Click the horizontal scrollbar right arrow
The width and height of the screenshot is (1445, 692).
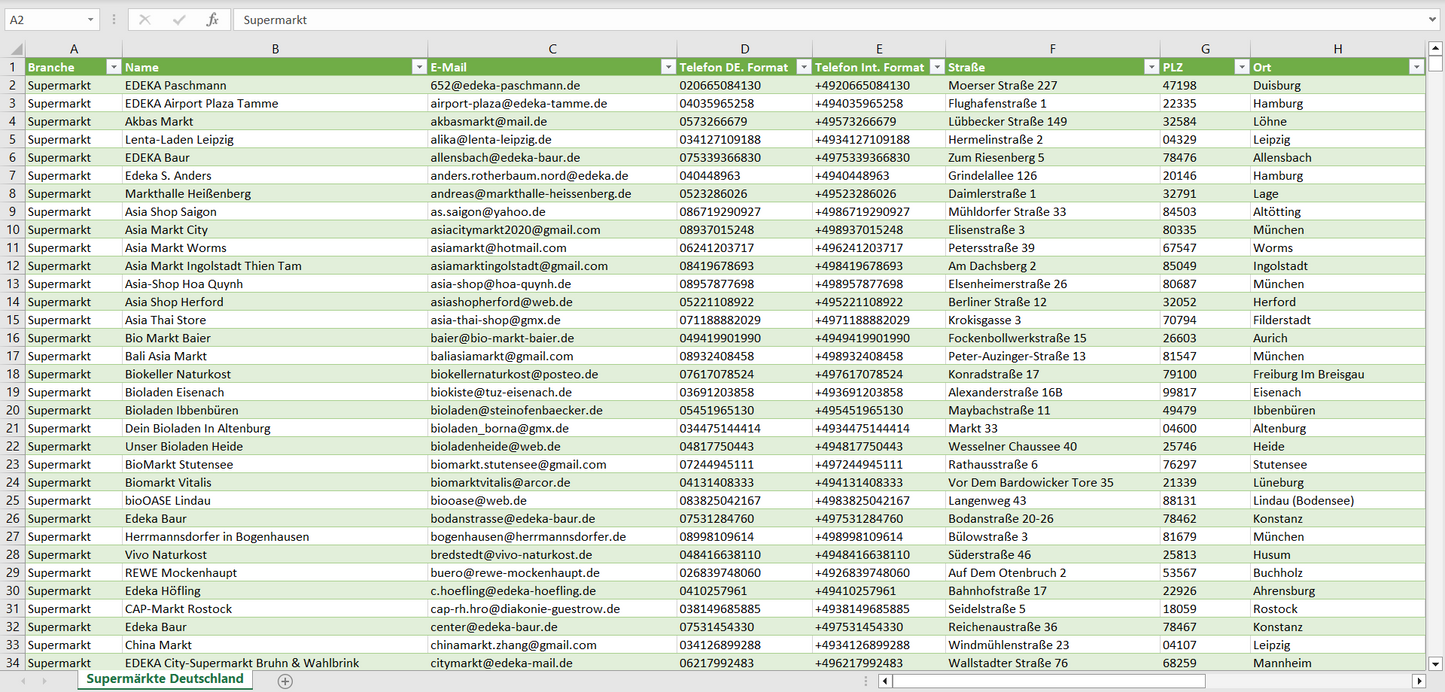click(1418, 681)
